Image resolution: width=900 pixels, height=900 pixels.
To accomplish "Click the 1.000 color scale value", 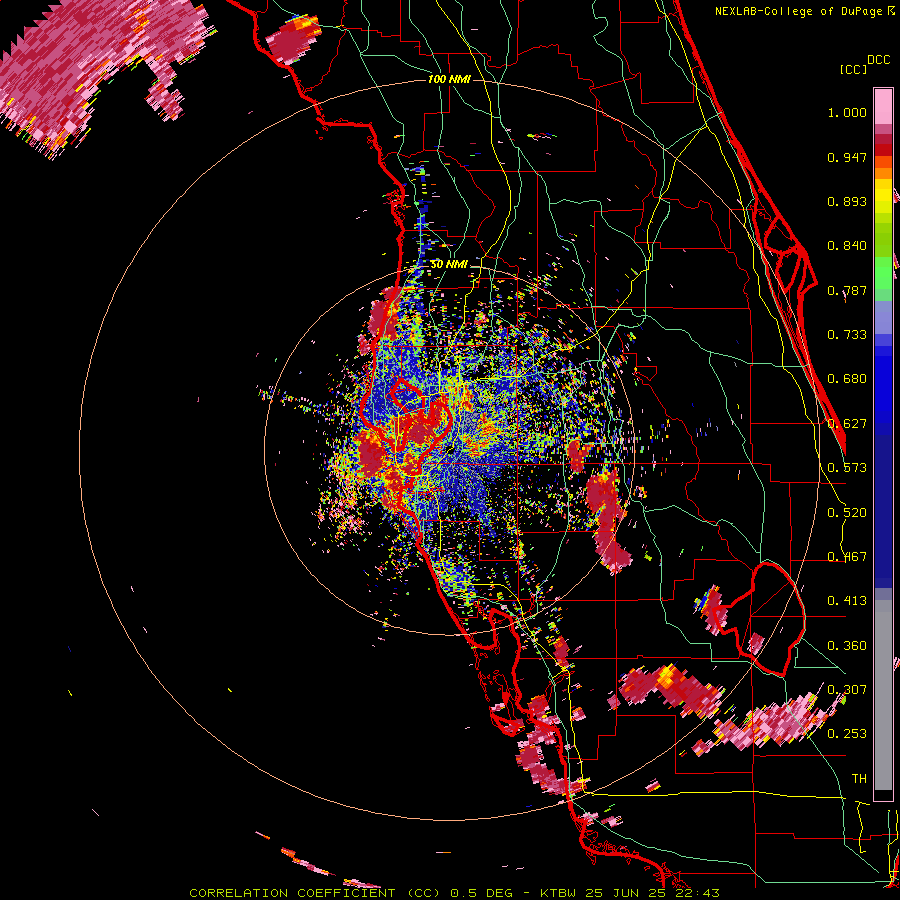I will pyautogui.click(x=847, y=112).
